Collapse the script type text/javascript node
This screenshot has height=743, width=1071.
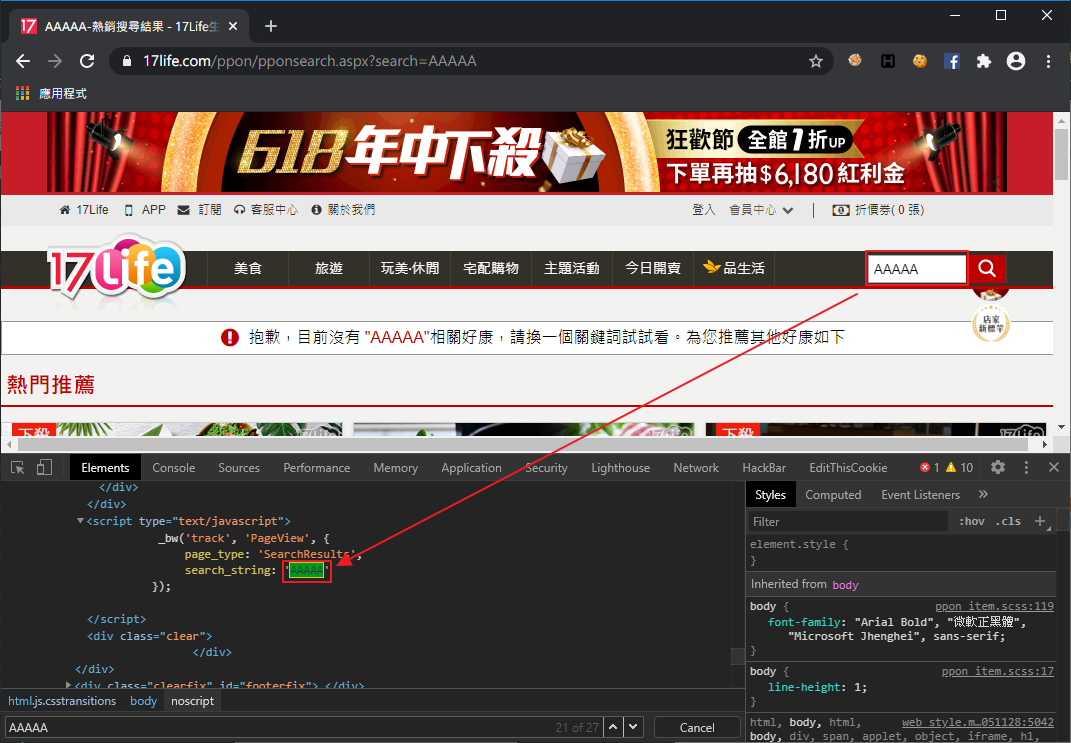(x=80, y=521)
